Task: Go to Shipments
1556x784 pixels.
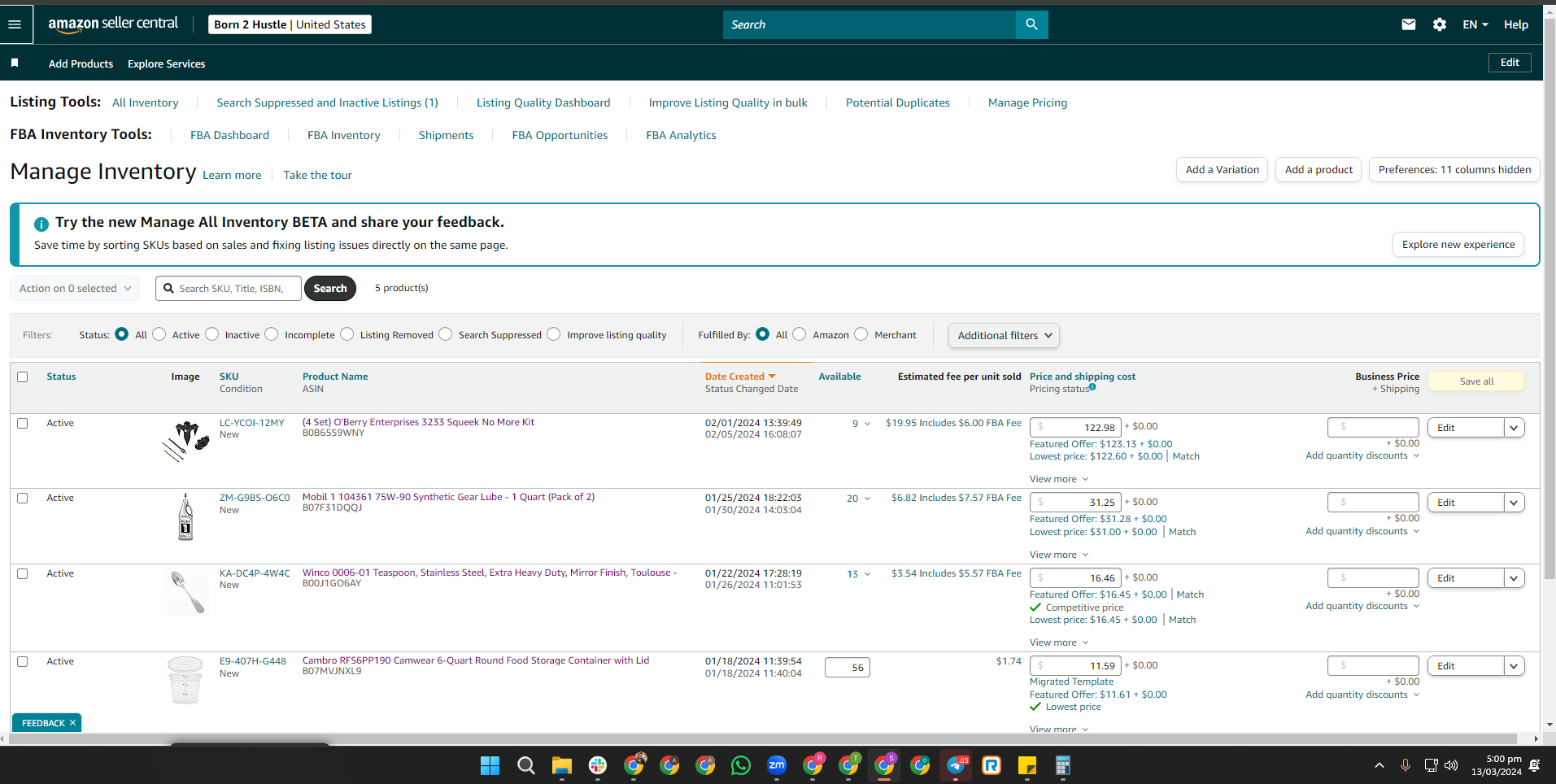Action: click(x=446, y=135)
